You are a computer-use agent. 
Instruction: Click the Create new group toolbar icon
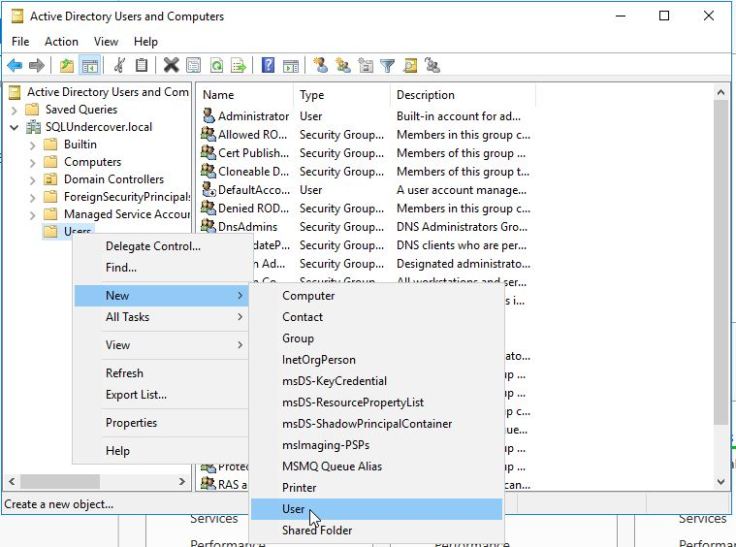(343, 65)
